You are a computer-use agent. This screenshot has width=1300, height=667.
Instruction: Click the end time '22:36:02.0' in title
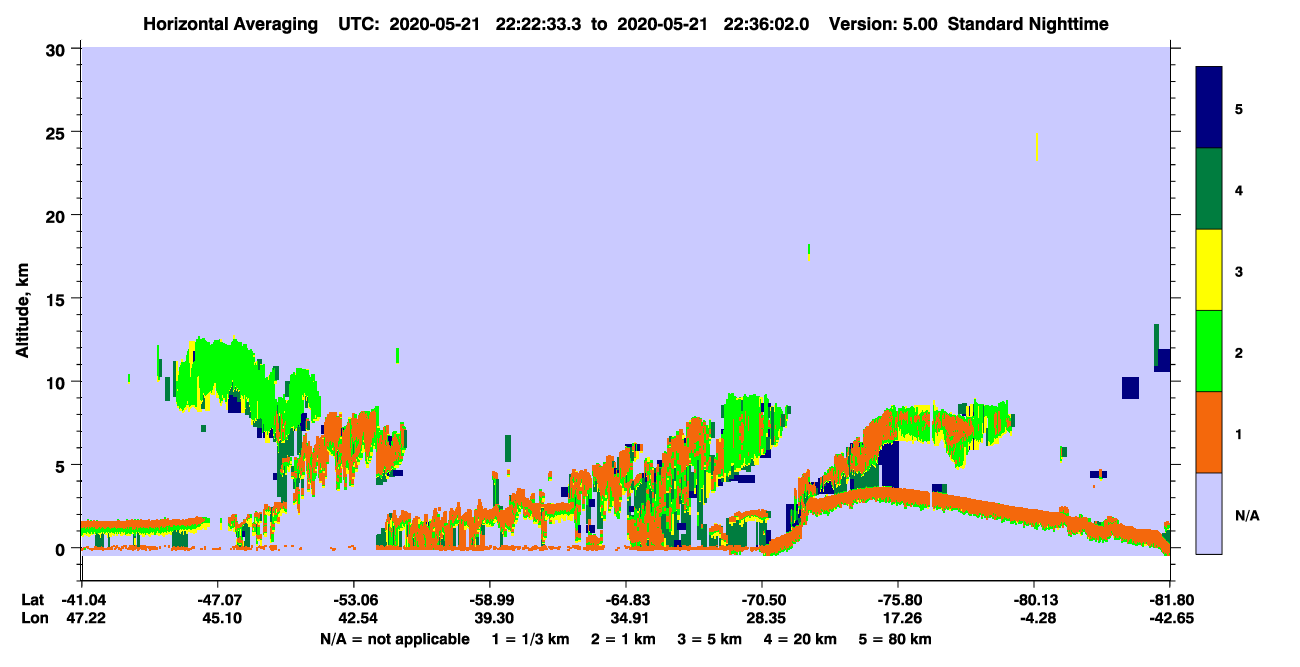(766, 24)
